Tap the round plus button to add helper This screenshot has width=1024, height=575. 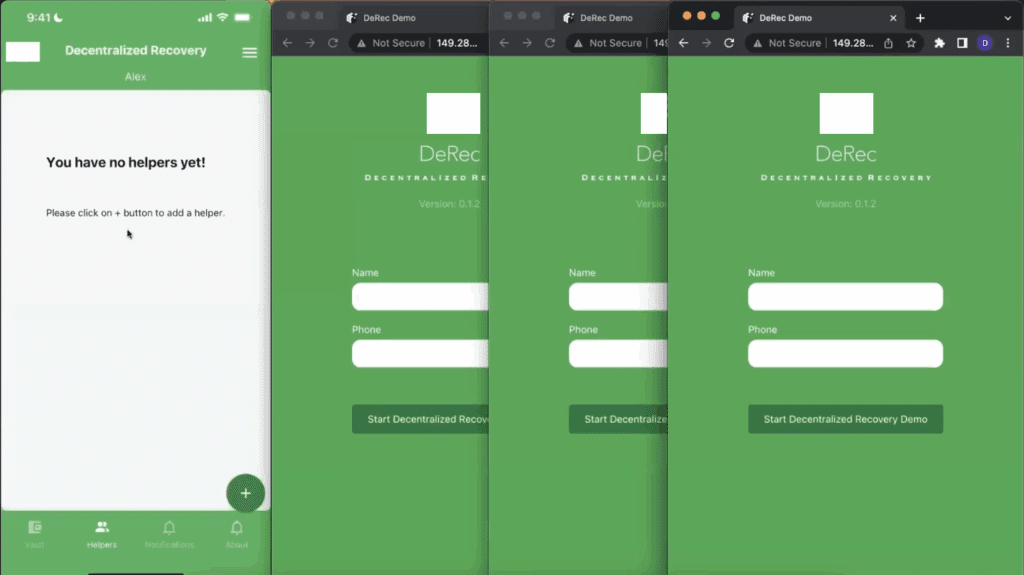(x=245, y=493)
